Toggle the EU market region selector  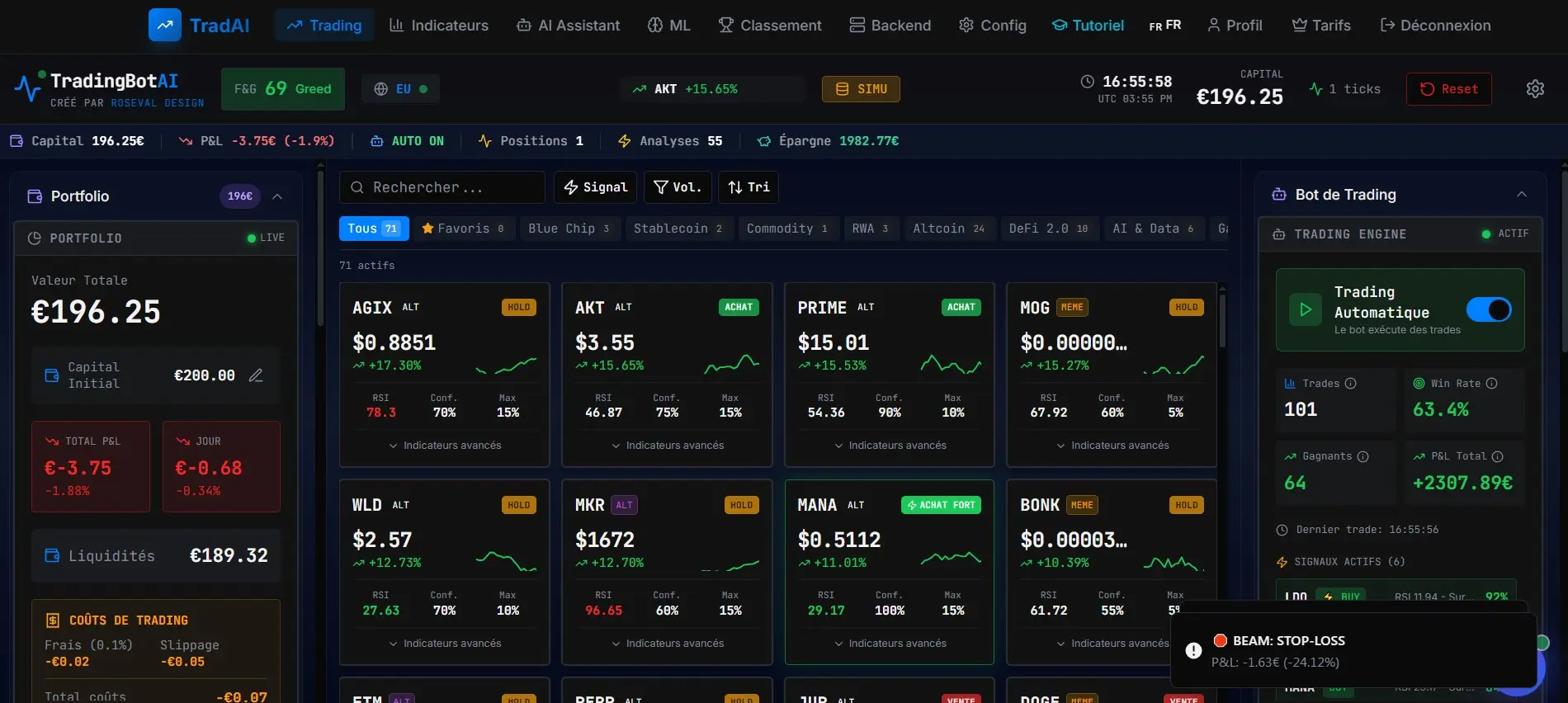click(x=401, y=89)
